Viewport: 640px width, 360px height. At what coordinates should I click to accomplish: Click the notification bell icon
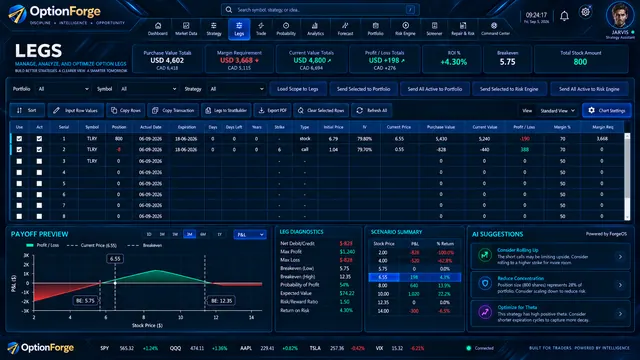564,16
